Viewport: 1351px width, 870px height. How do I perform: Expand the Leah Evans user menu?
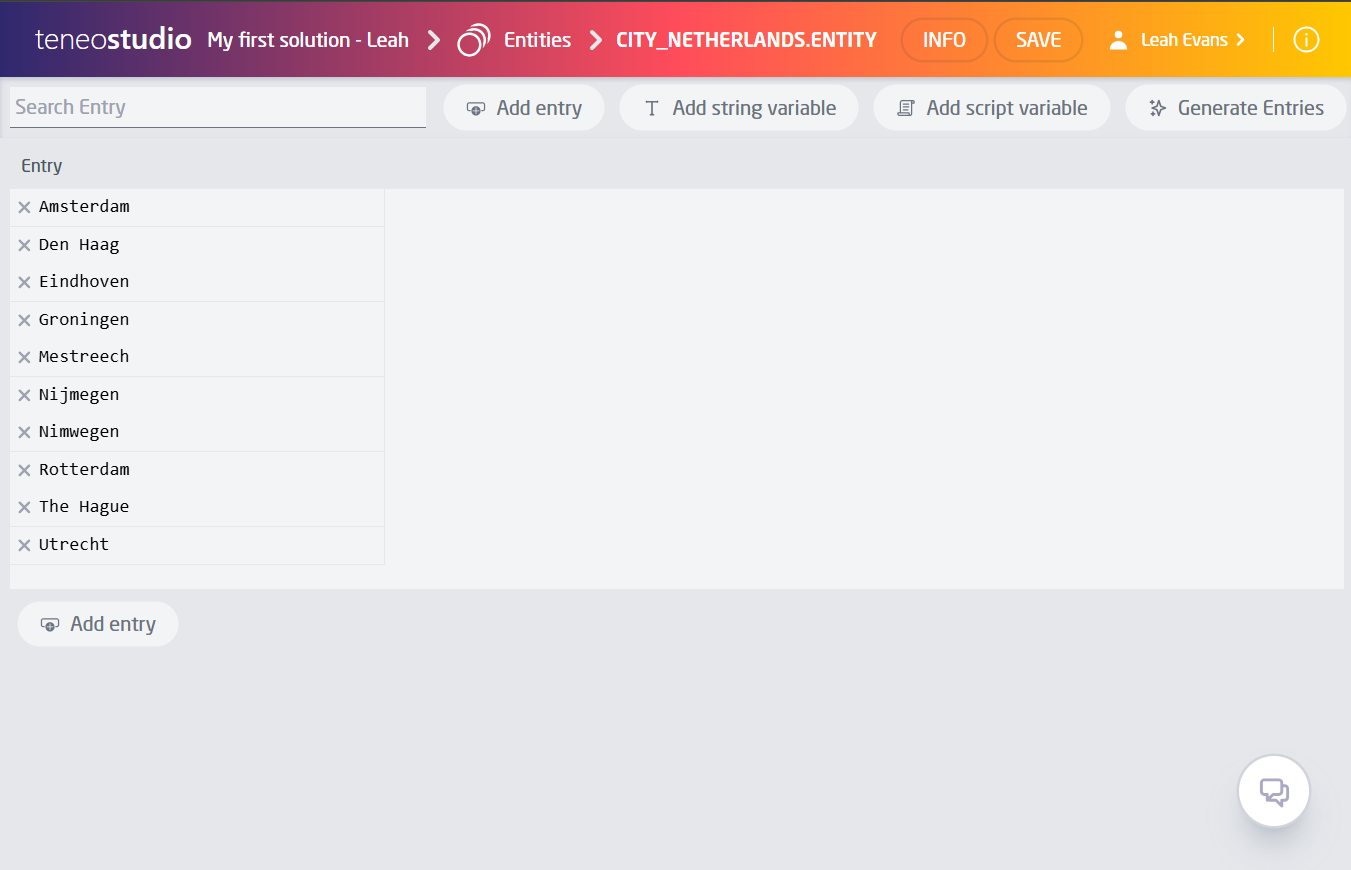tap(1180, 40)
